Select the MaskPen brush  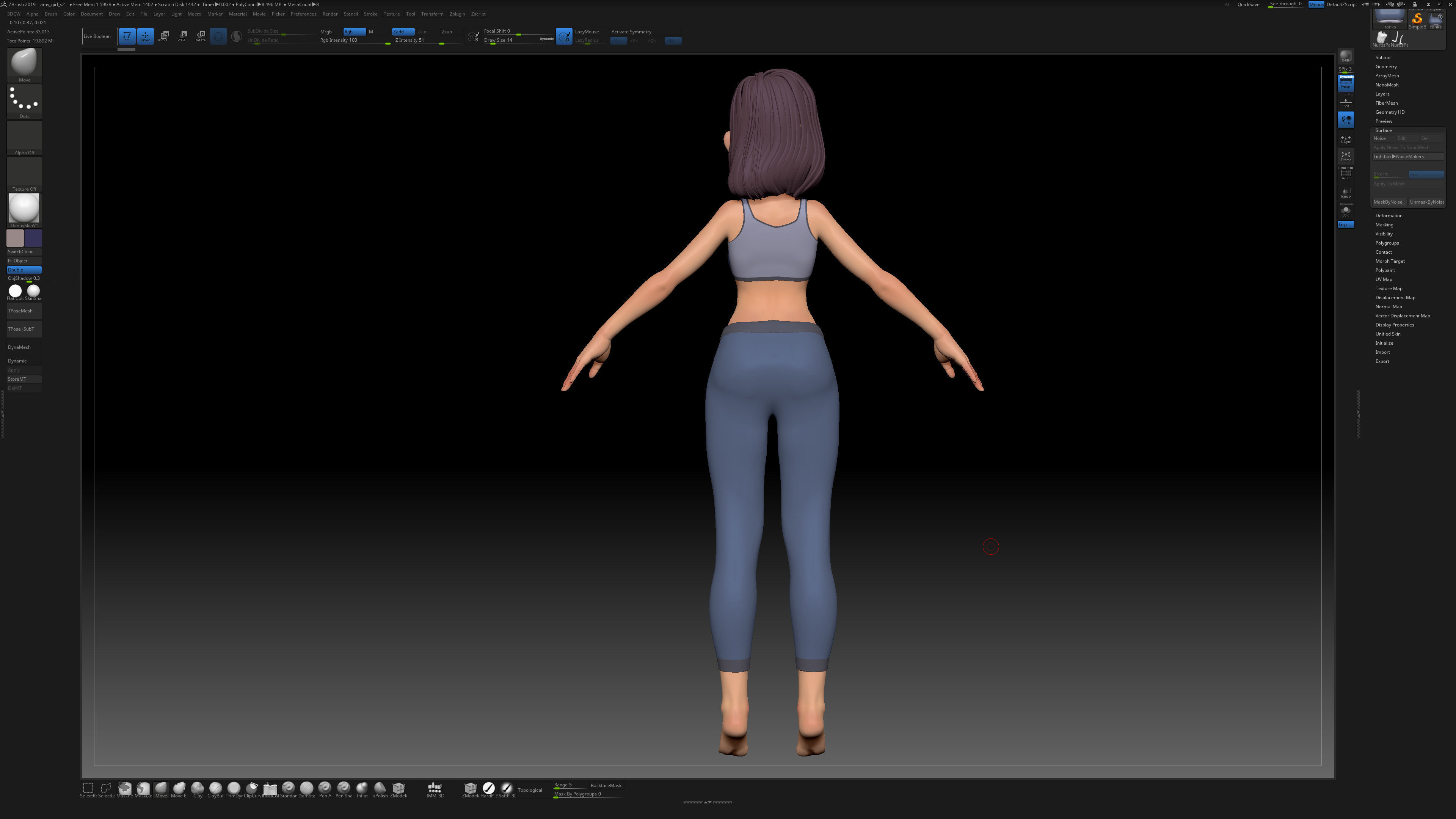(x=125, y=789)
